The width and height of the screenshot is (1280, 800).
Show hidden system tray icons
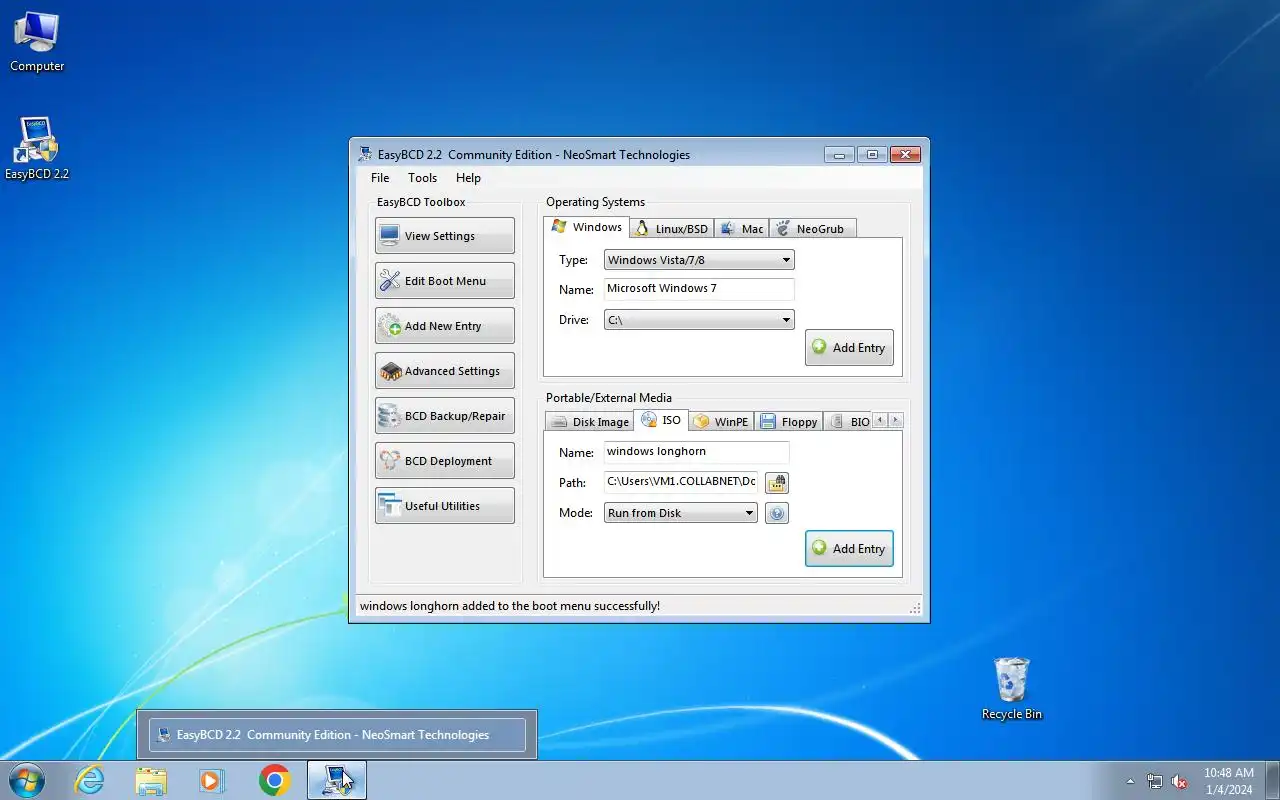tap(1131, 781)
